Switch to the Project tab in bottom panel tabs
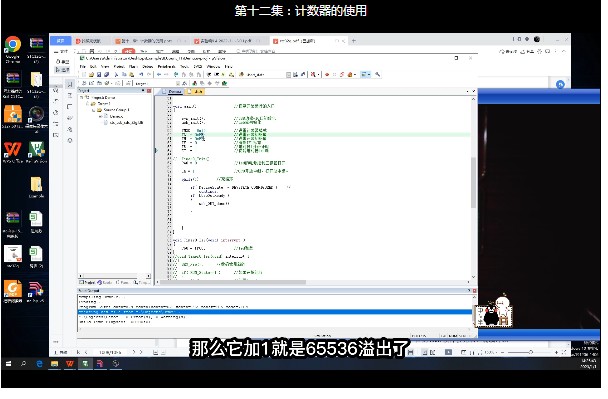This screenshot has width=608, height=399. pyautogui.click(x=87, y=282)
